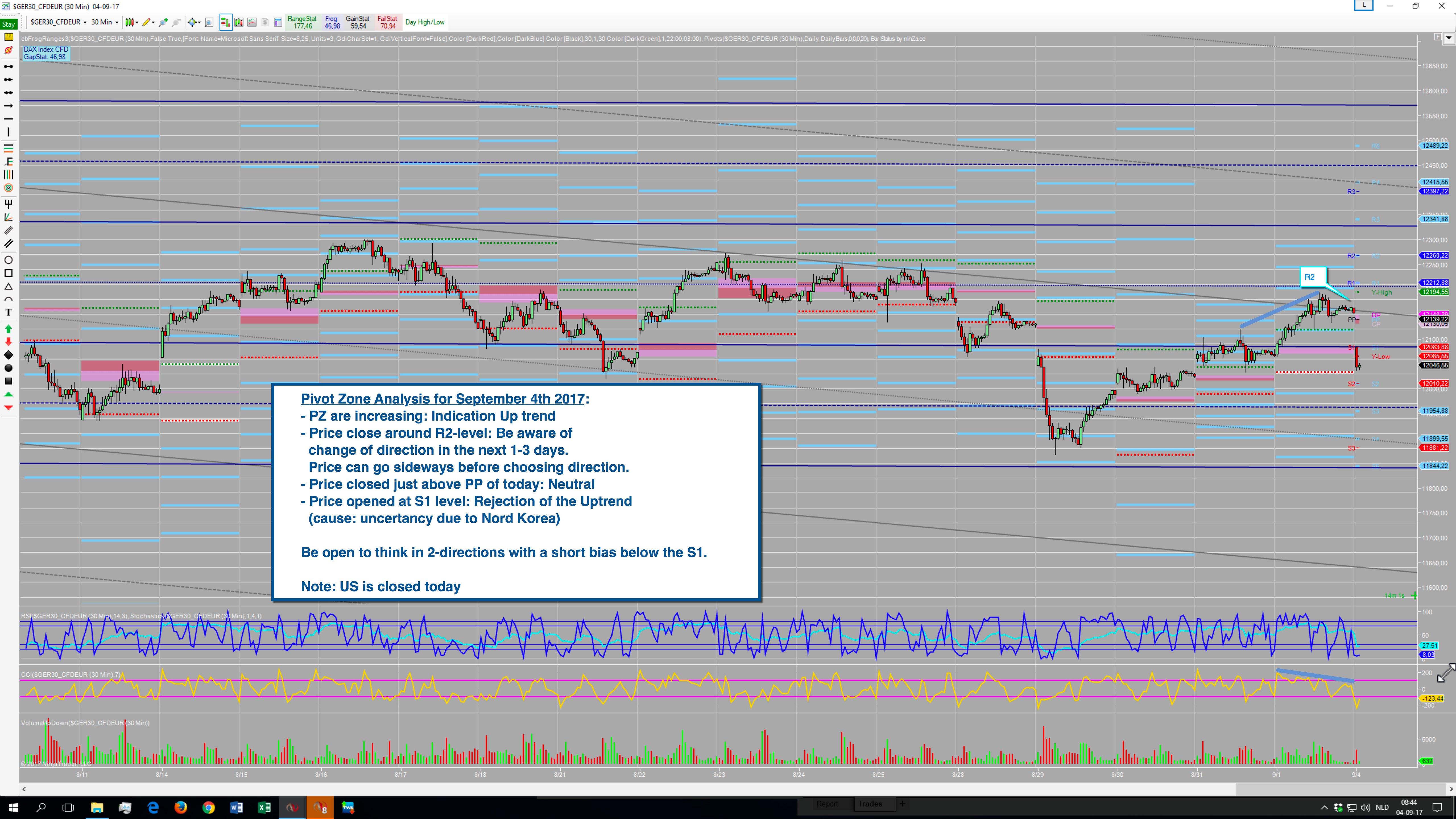Click the scrollbar left arrow
Screen dimensions: 1456x819
pos(24,789)
